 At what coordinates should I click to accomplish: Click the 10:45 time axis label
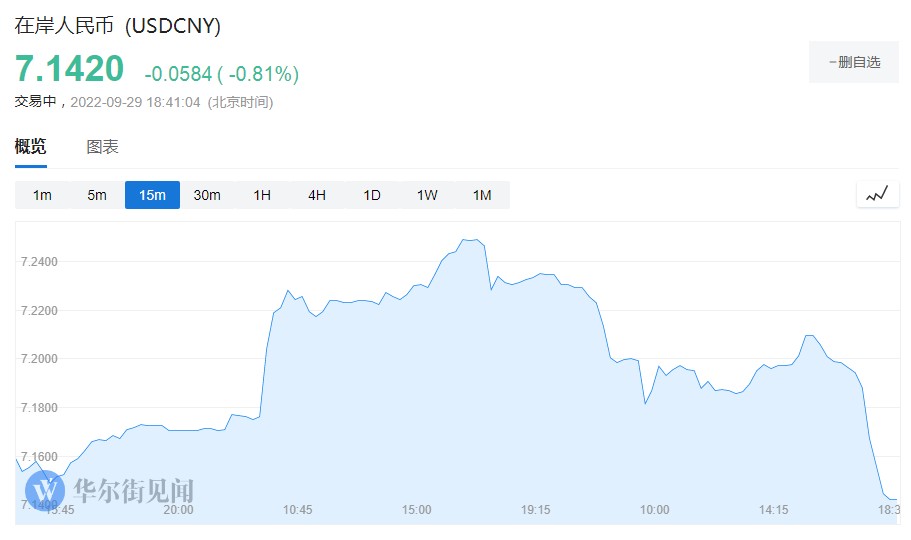point(298,510)
